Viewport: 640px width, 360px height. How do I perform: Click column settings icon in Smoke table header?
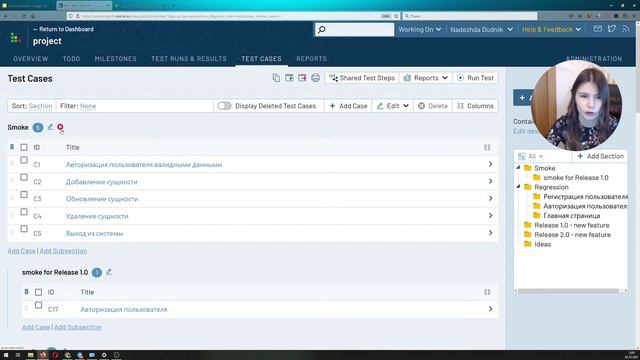pos(487,147)
